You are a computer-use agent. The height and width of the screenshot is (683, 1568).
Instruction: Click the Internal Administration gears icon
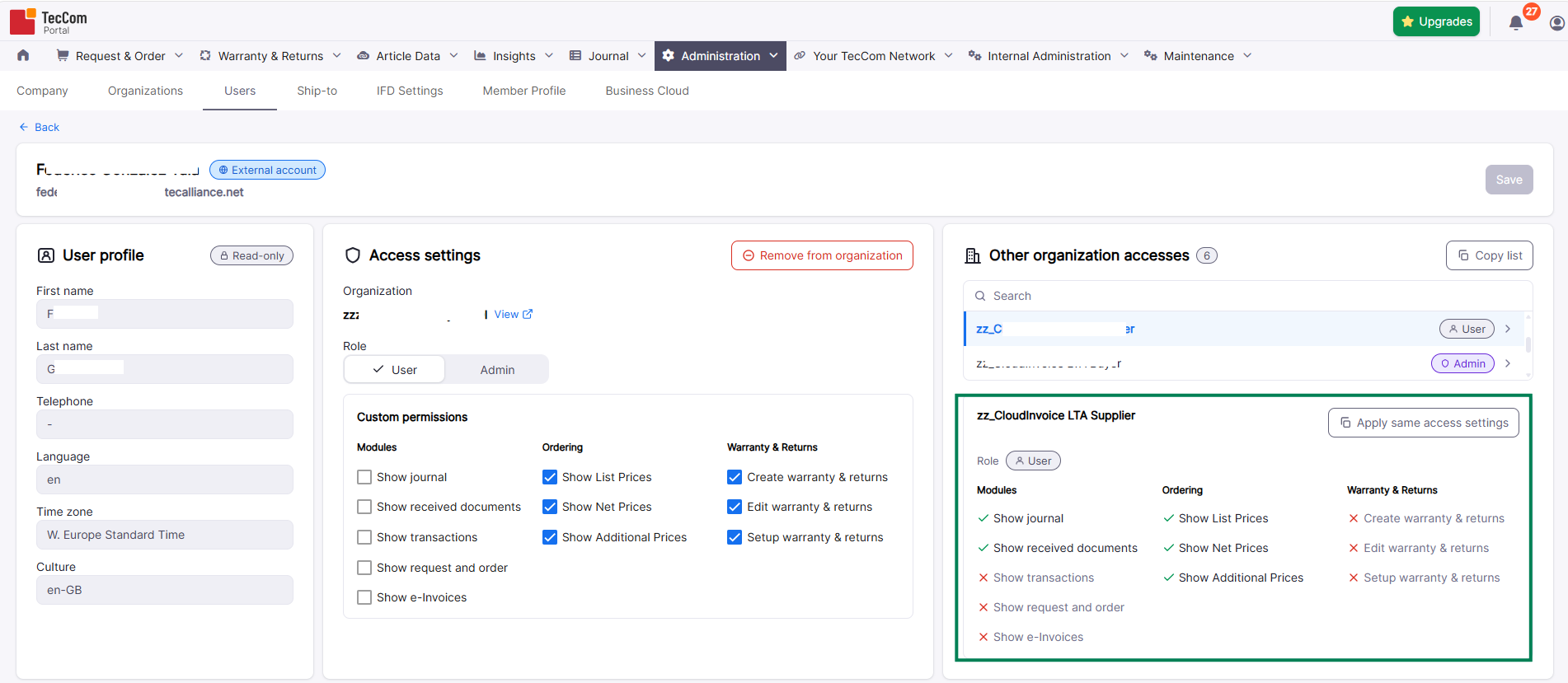974,55
